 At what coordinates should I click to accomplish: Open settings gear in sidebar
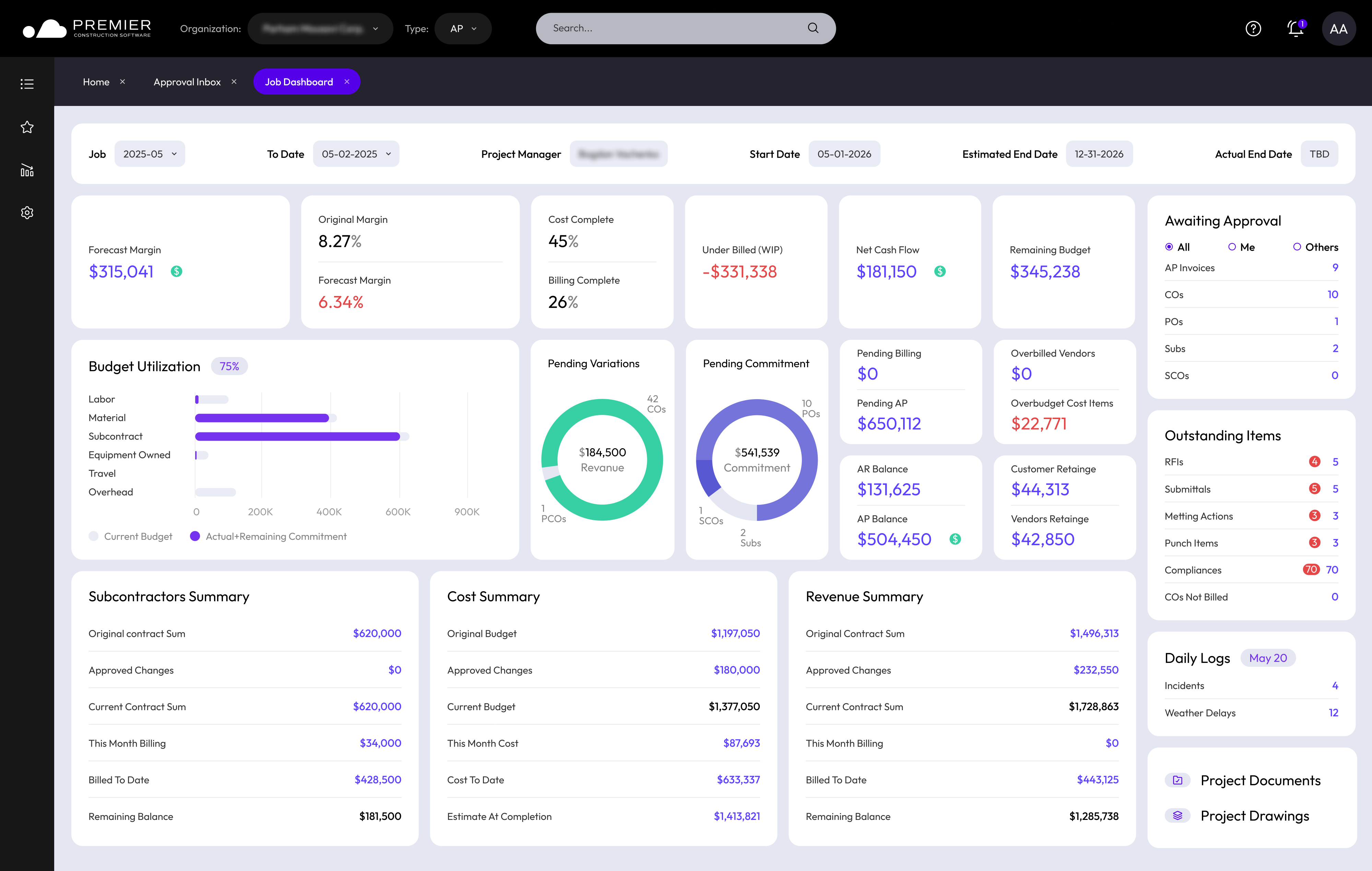pyautogui.click(x=27, y=213)
